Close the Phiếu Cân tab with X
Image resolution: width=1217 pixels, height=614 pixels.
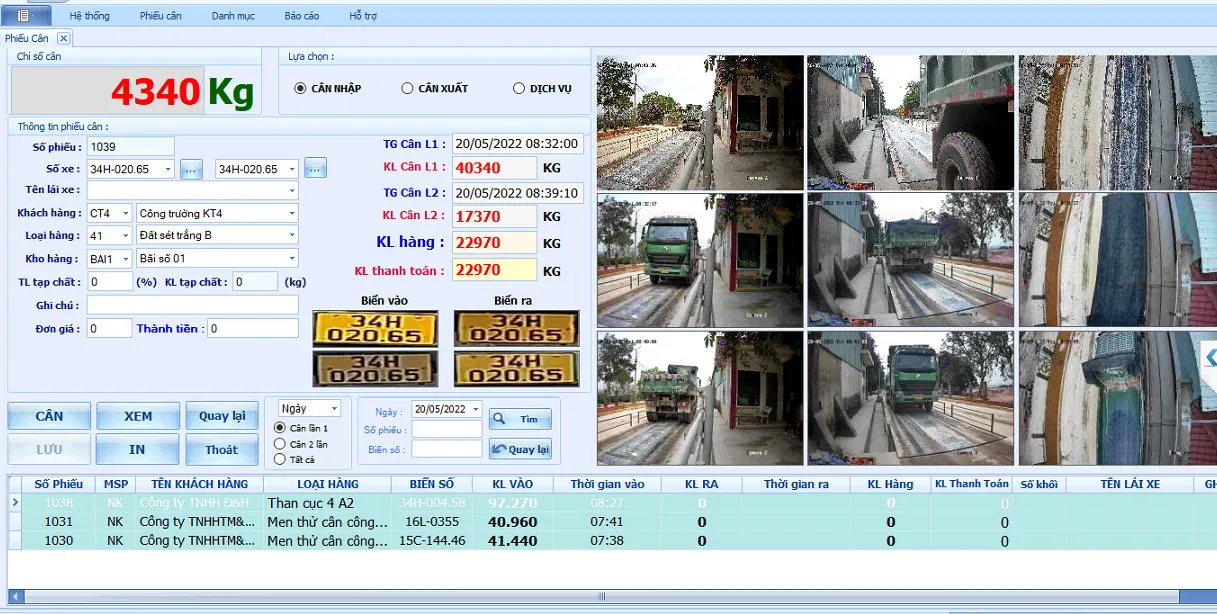coord(63,38)
